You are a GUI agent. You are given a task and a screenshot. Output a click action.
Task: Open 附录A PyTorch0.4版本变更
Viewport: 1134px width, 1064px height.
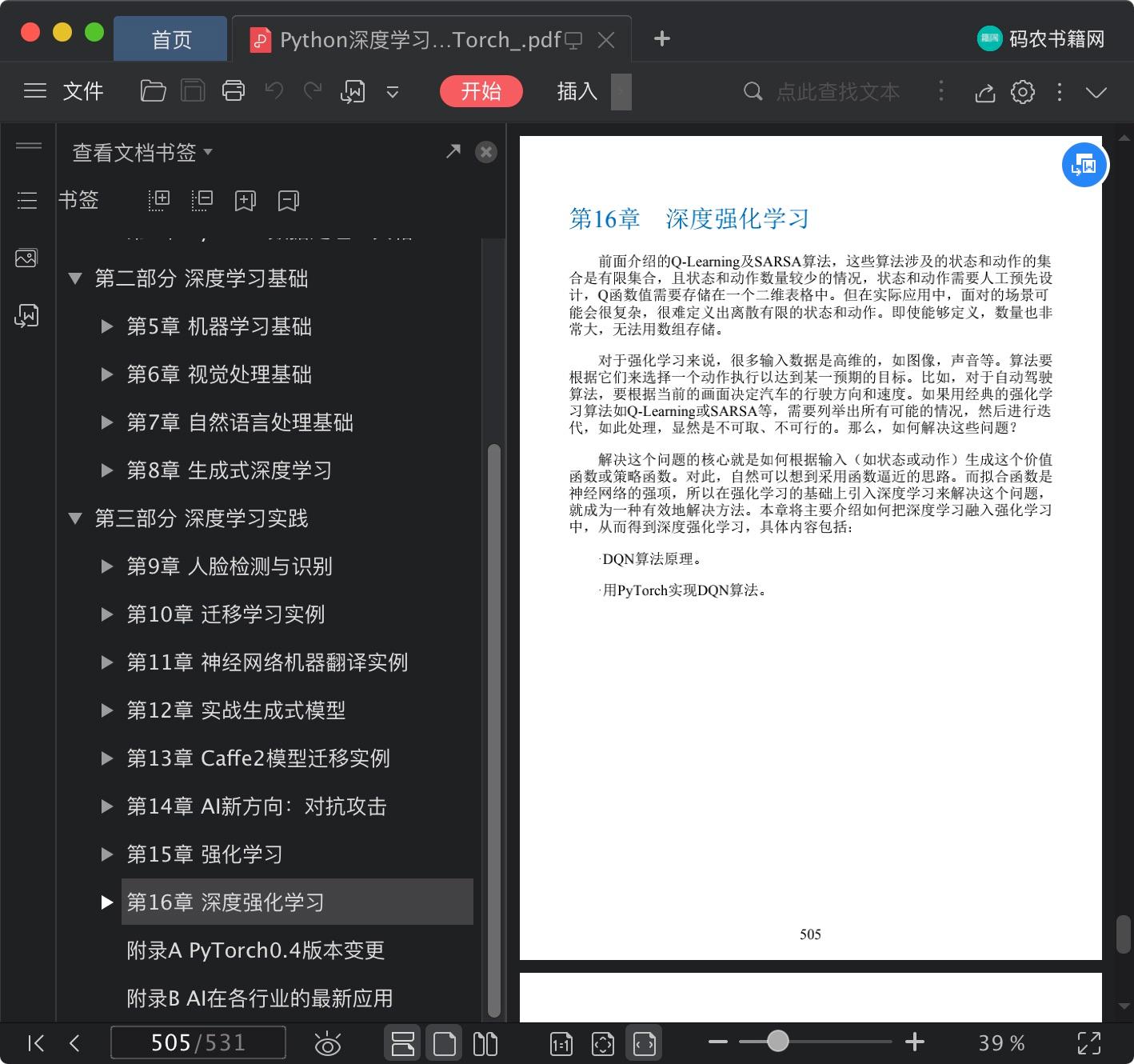point(255,950)
